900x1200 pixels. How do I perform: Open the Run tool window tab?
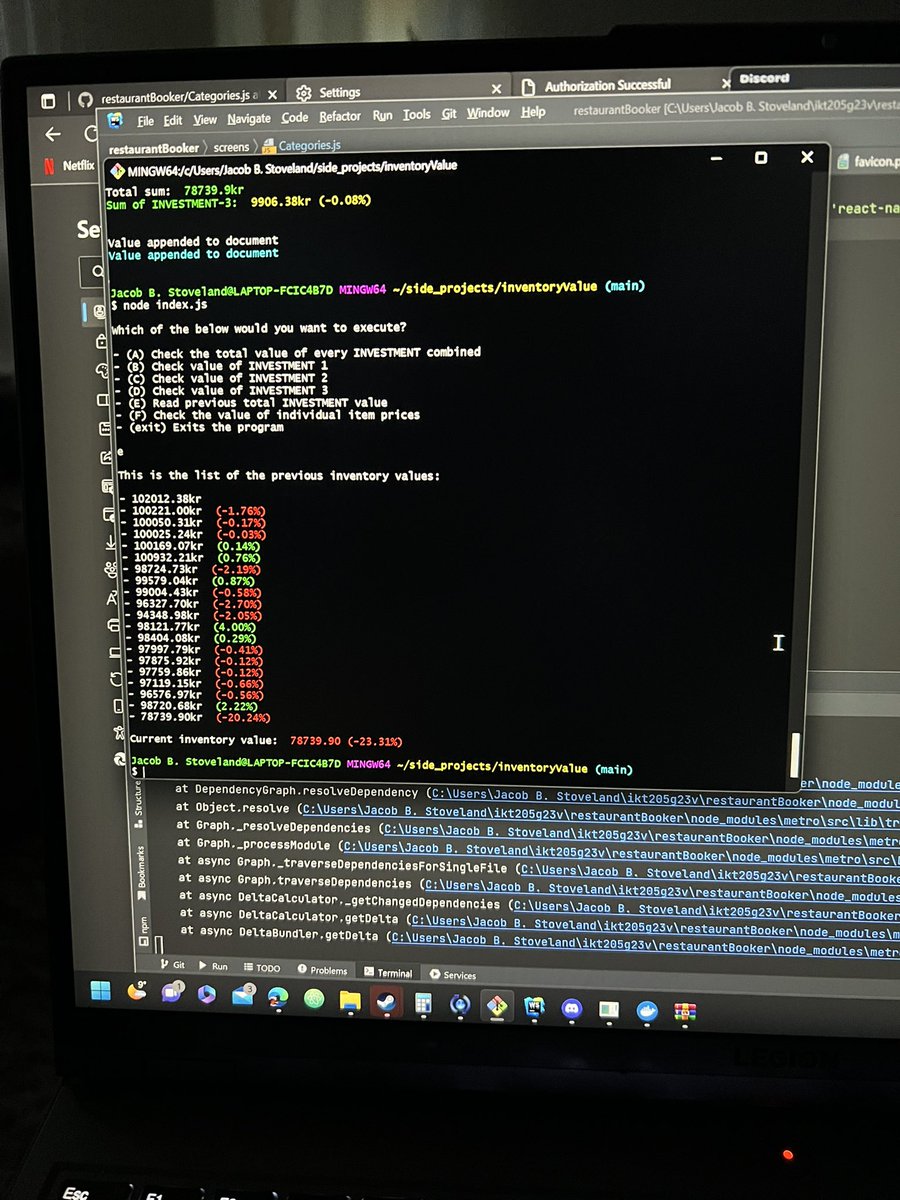point(213,967)
